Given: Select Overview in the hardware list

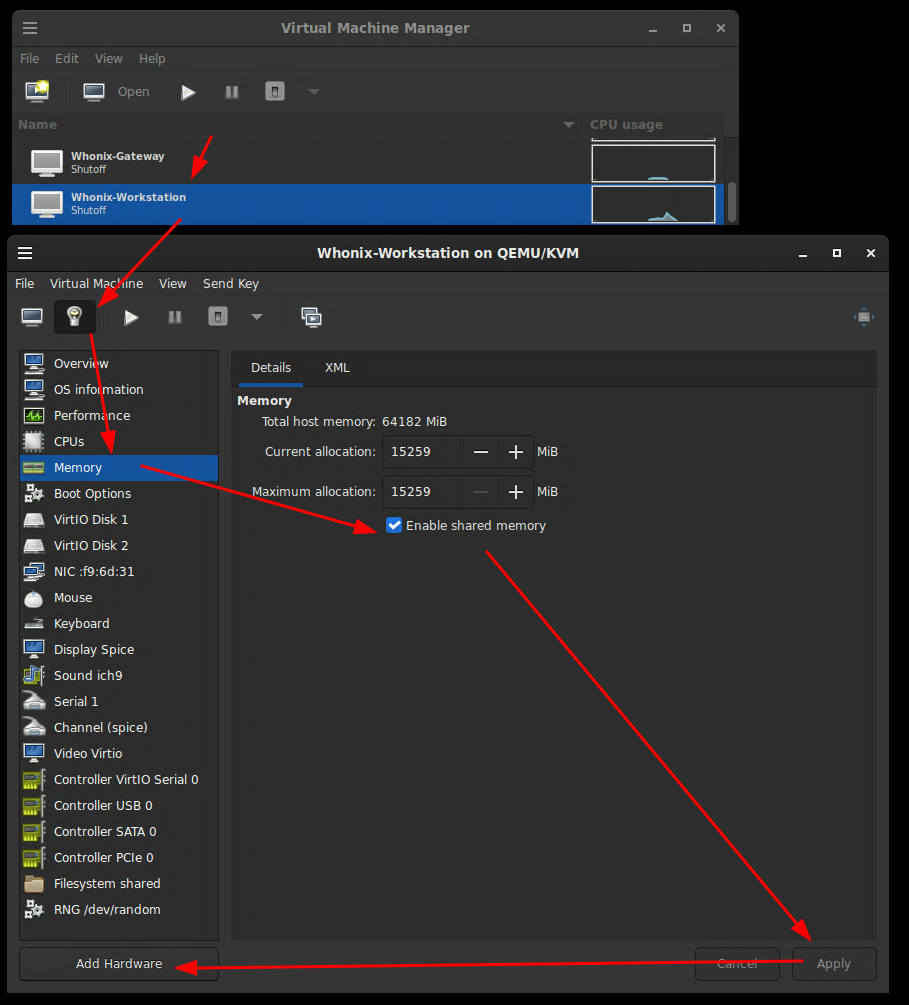Looking at the screenshot, I should (x=119, y=363).
